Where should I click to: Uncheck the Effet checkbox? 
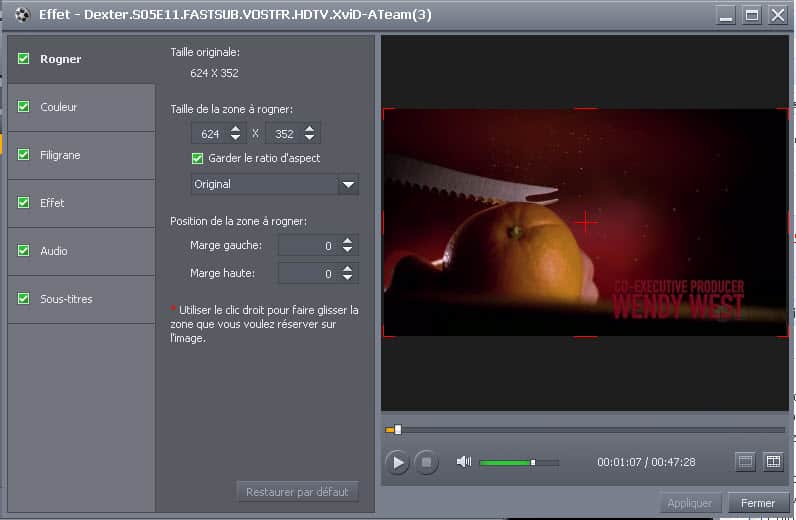click(x=23, y=202)
